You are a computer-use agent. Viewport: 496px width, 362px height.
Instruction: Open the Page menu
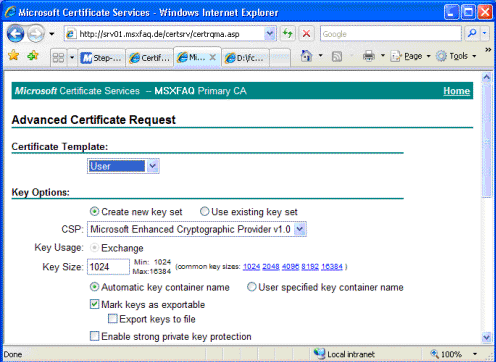click(410, 56)
